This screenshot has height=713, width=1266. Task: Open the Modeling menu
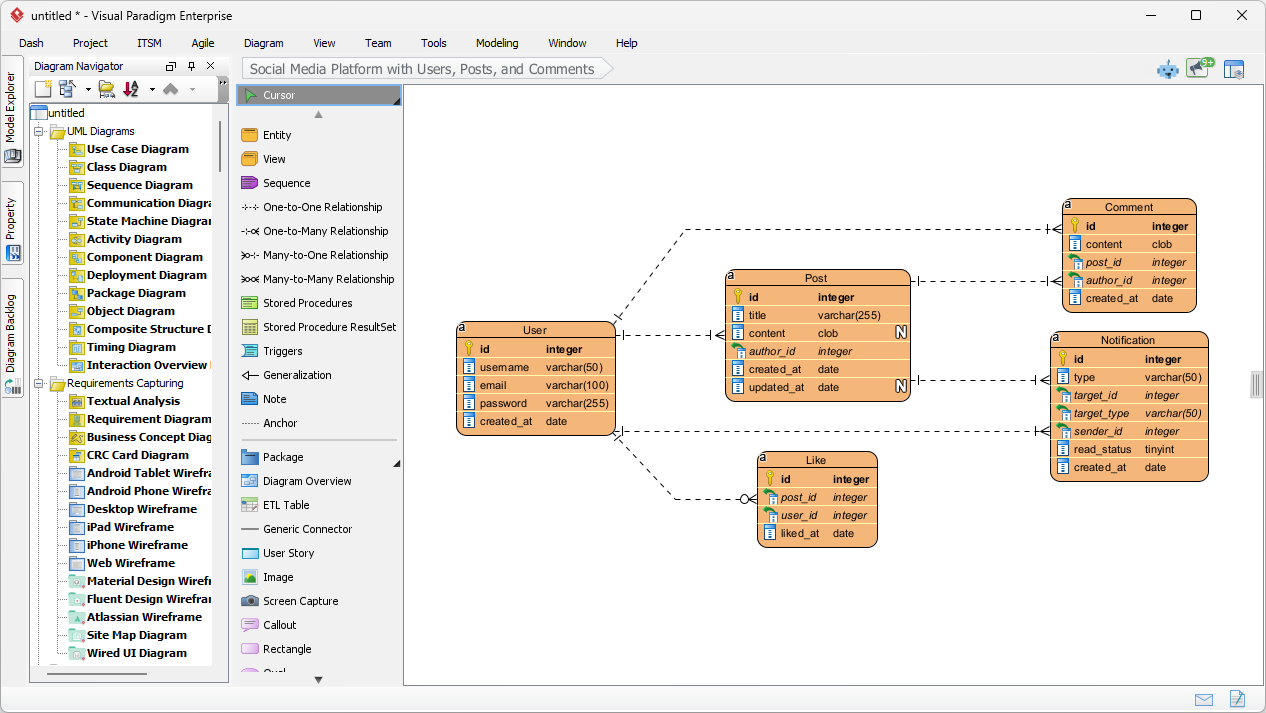(496, 43)
